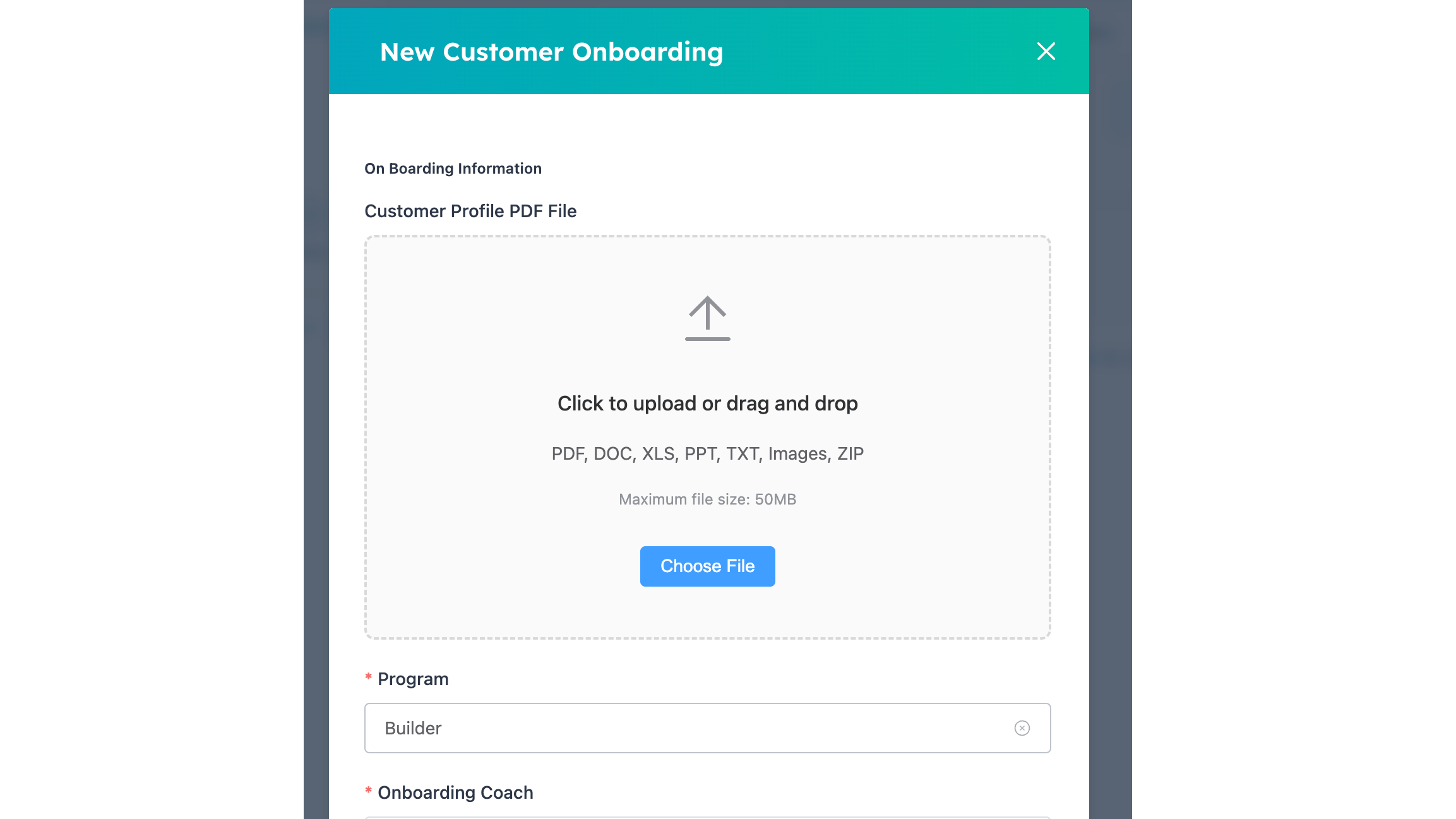The width and height of the screenshot is (1456, 819).
Task: Select the Builder value text
Action: point(413,728)
